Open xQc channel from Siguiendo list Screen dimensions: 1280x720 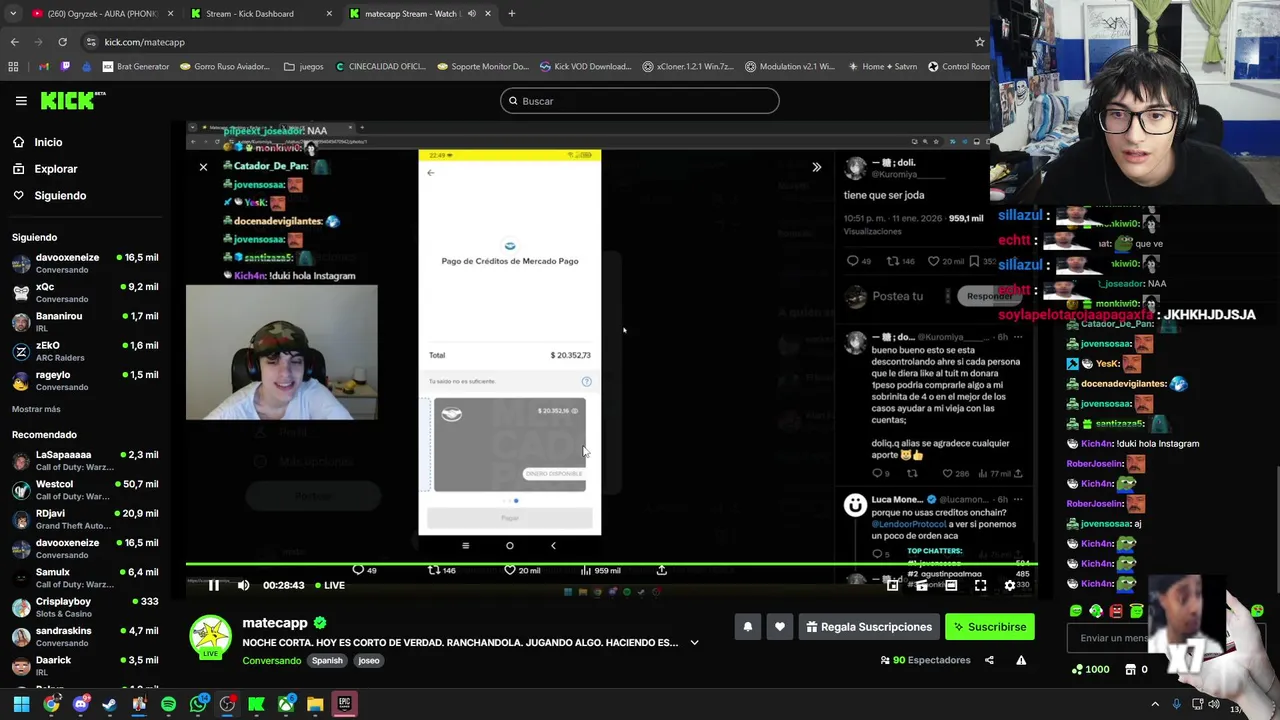click(85, 292)
